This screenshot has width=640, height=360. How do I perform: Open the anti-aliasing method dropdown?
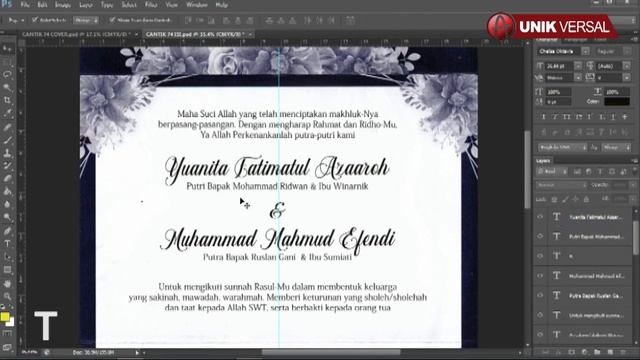[616, 147]
